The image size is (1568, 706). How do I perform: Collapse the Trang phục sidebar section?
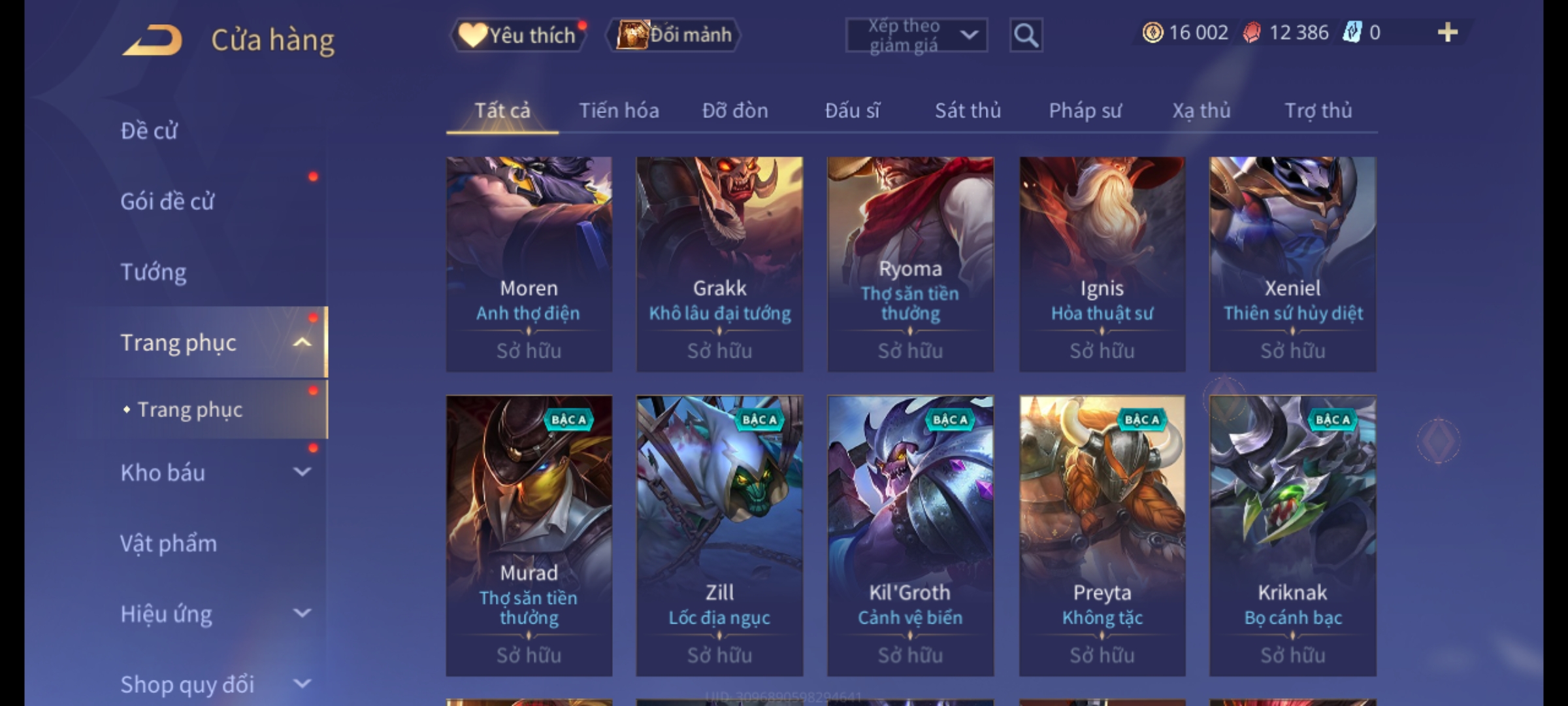302,343
